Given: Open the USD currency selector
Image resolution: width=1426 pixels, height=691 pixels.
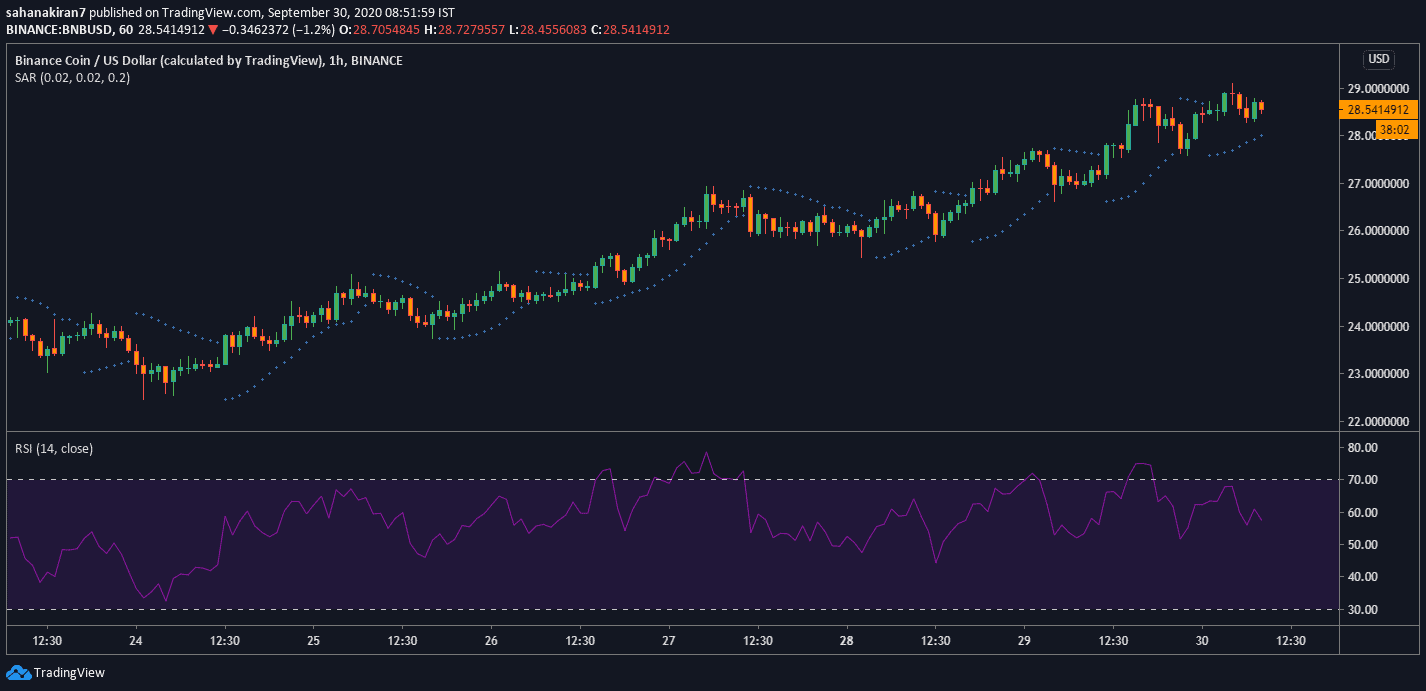Looking at the screenshot, I should (x=1379, y=59).
